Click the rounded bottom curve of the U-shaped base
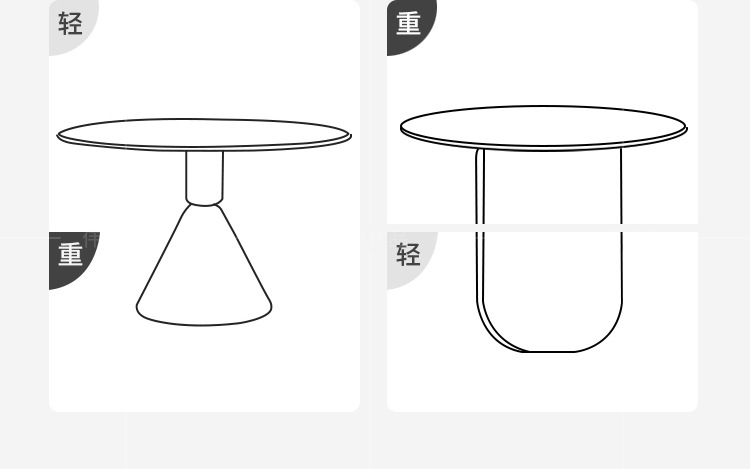Image resolution: width=750 pixels, height=469 pixels. pyautogui.click(x=550, y=337)
